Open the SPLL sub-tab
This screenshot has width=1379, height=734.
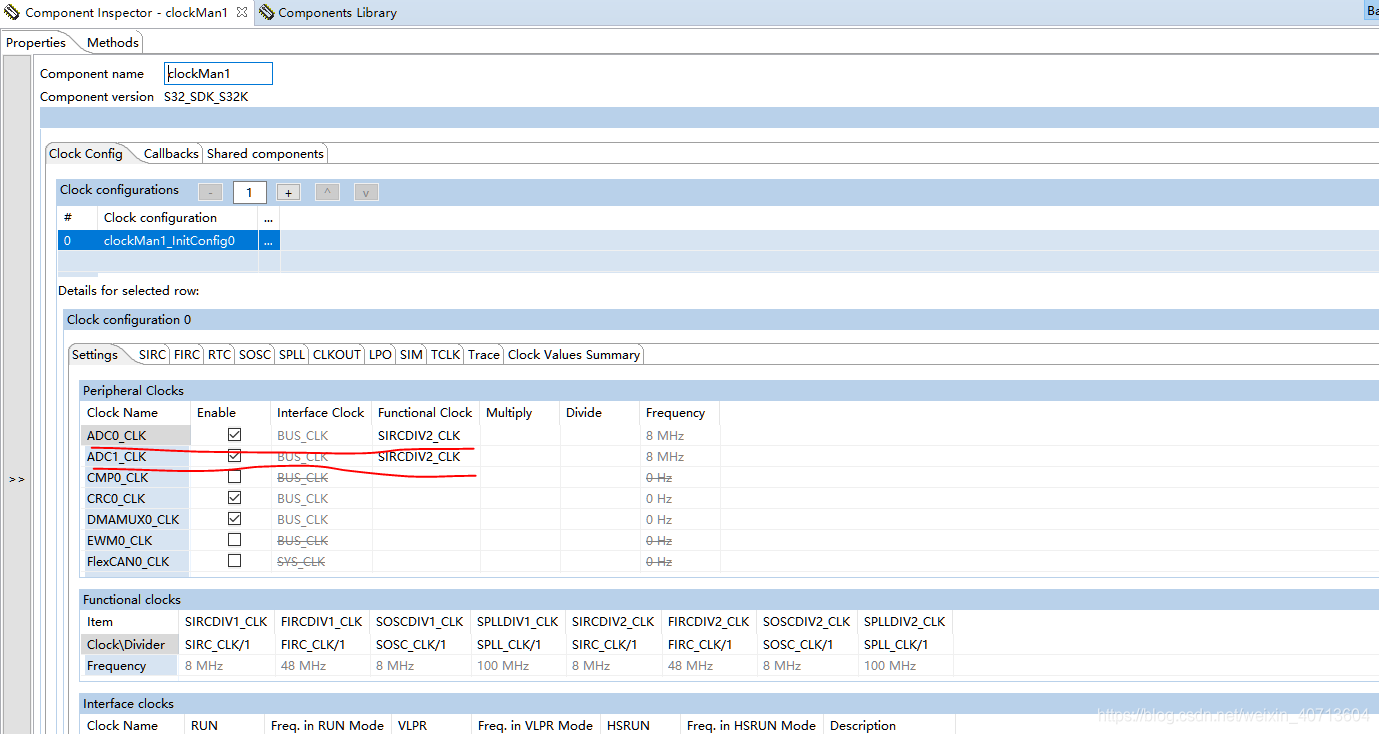tap(292, 354)
